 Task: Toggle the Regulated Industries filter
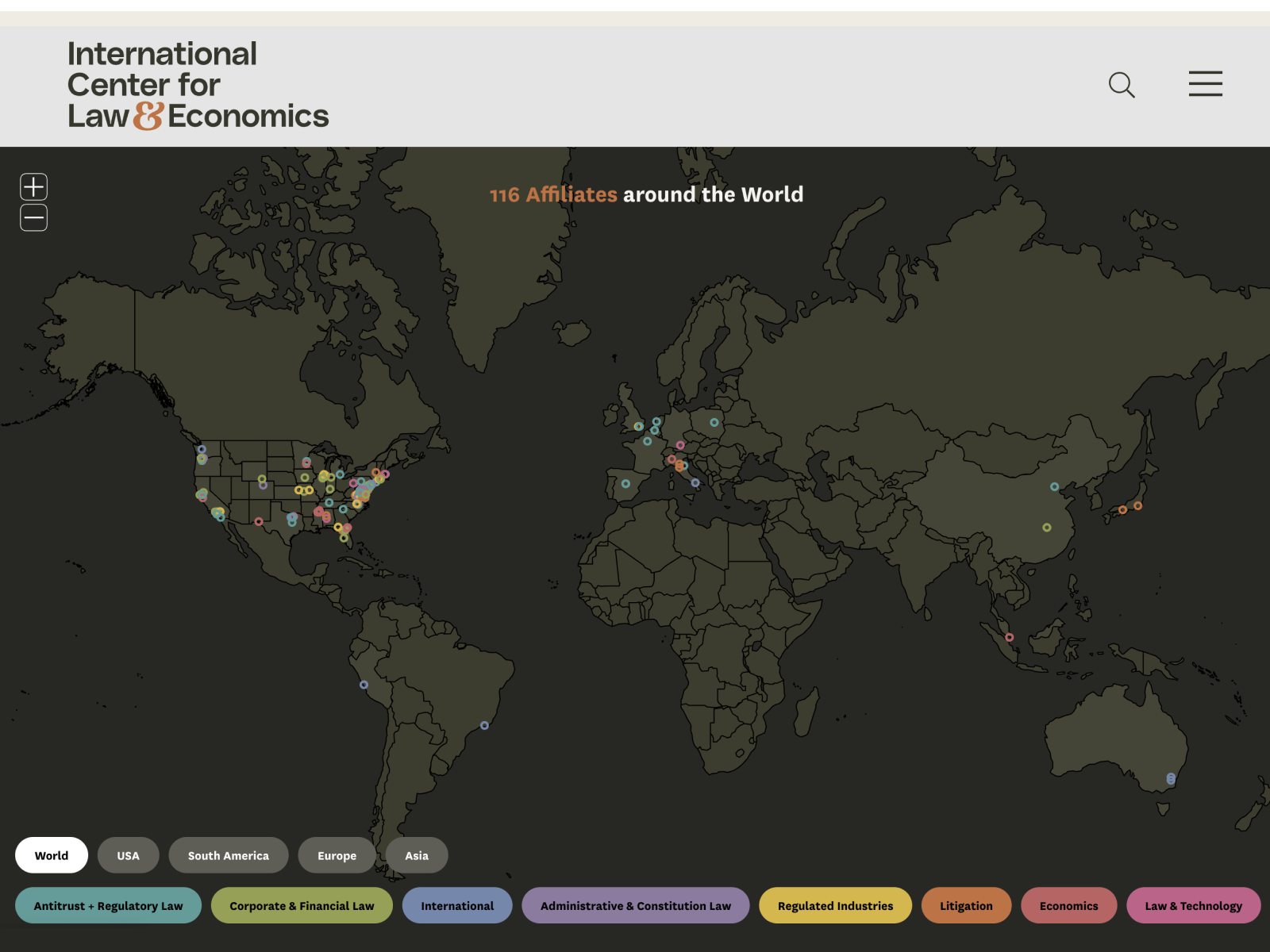point(835,905)
